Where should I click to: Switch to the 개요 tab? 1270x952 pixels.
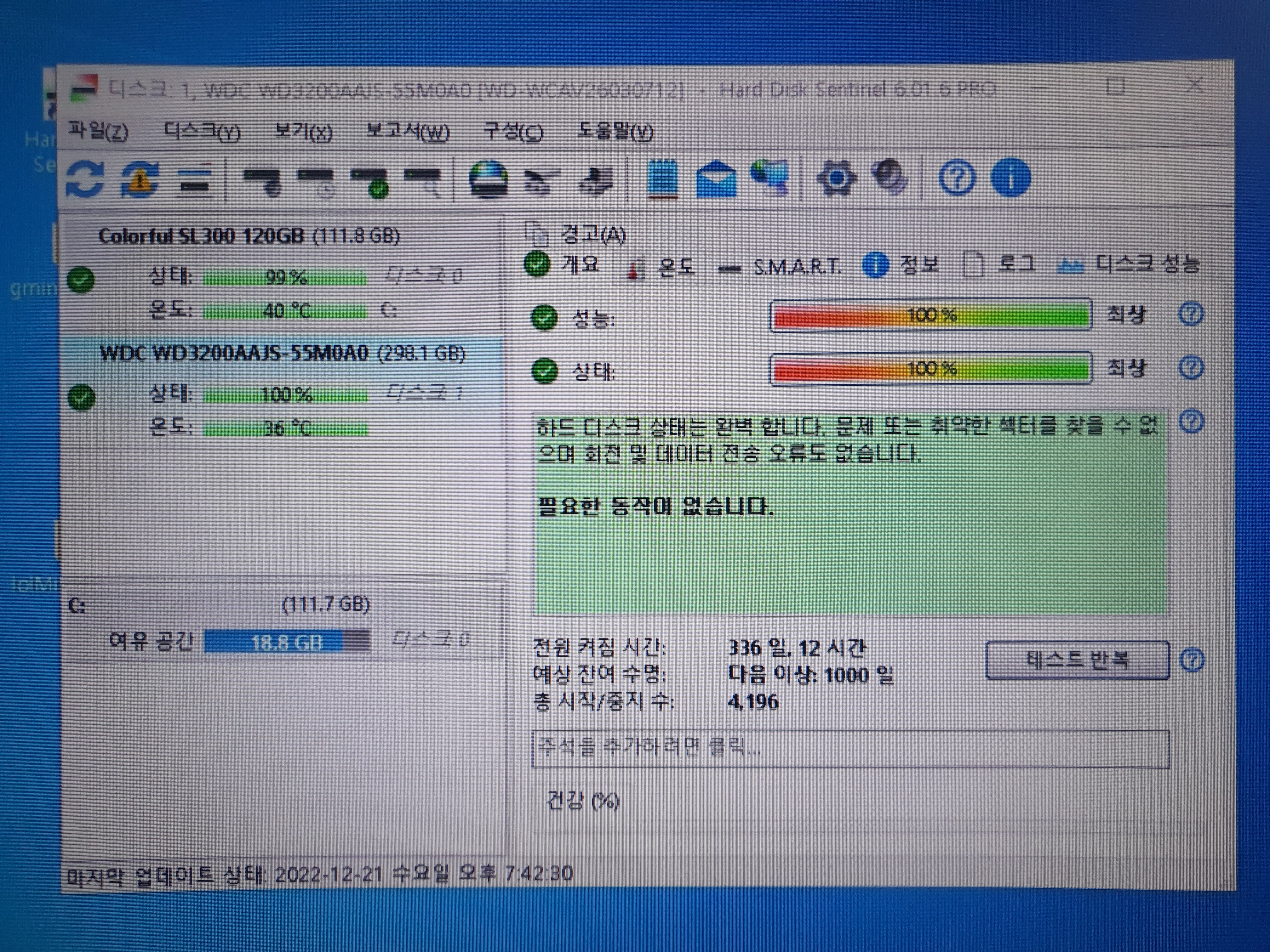pos(563,264)
